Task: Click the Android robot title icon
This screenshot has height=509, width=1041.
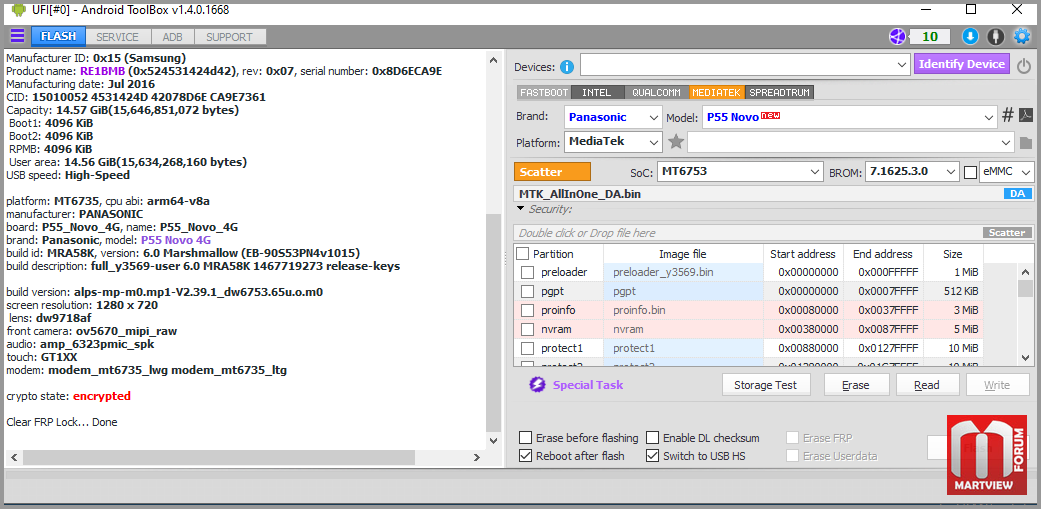Action: (18, 9)
